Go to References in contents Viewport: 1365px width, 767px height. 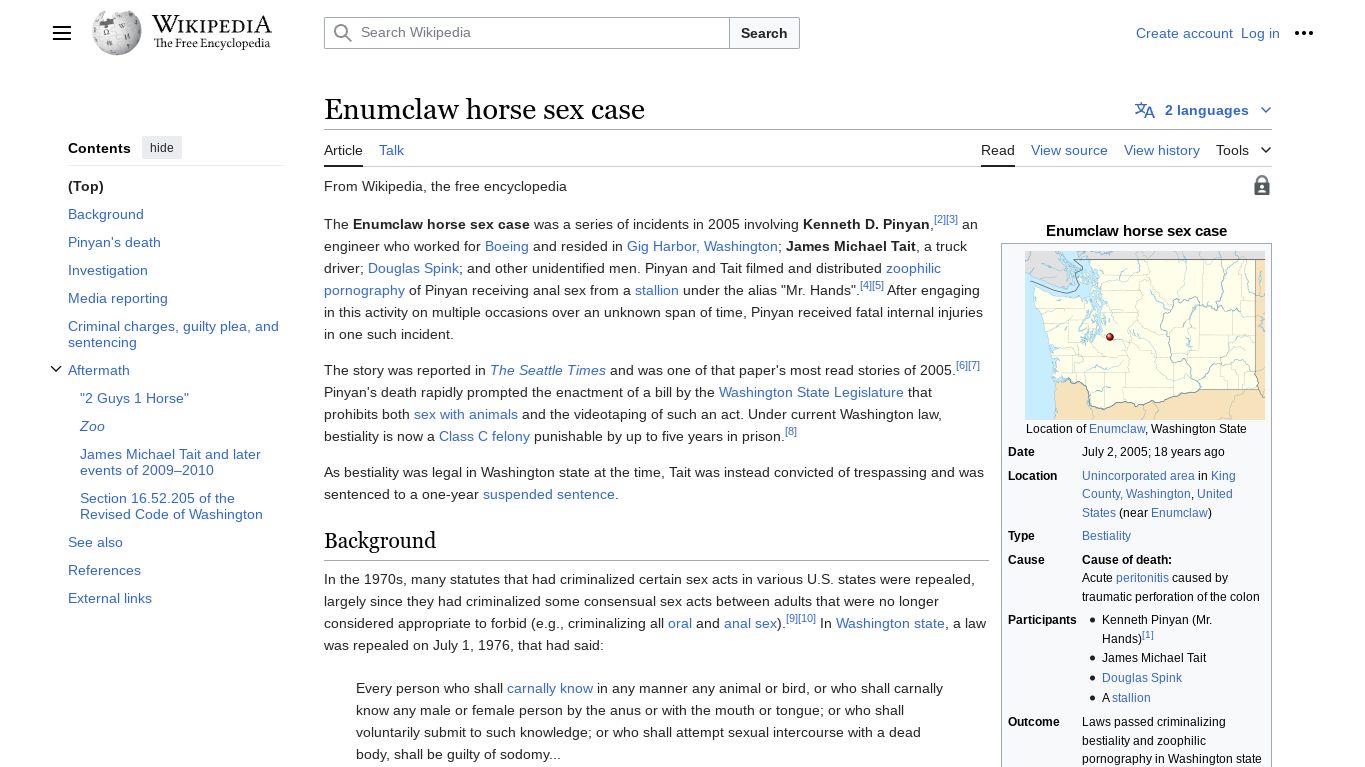[x=104, y=570]
